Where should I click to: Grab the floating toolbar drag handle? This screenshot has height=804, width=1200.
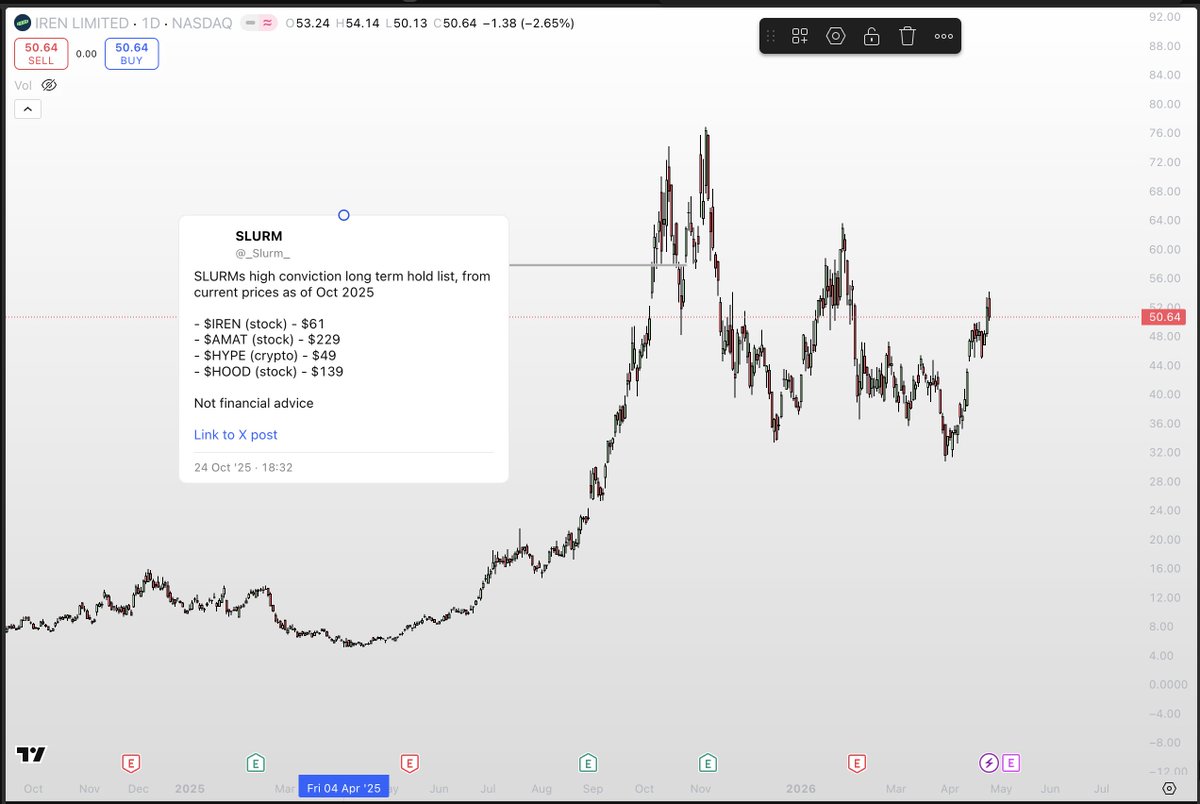[x=771, y=36]
